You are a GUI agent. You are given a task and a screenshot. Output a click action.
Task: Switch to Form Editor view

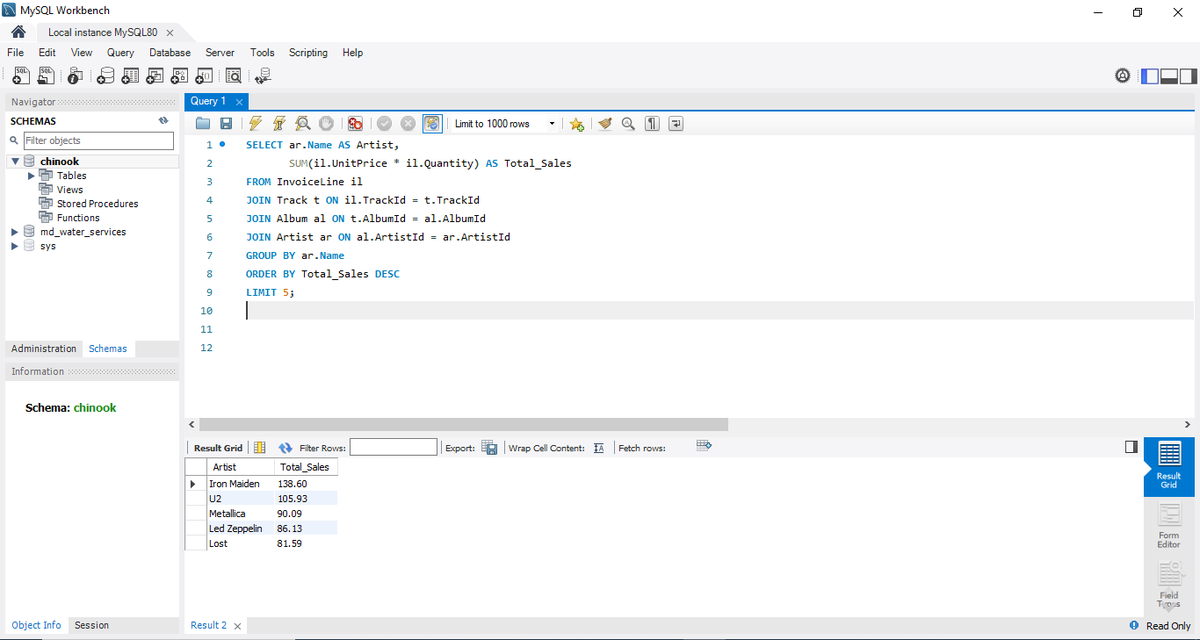1169,526
